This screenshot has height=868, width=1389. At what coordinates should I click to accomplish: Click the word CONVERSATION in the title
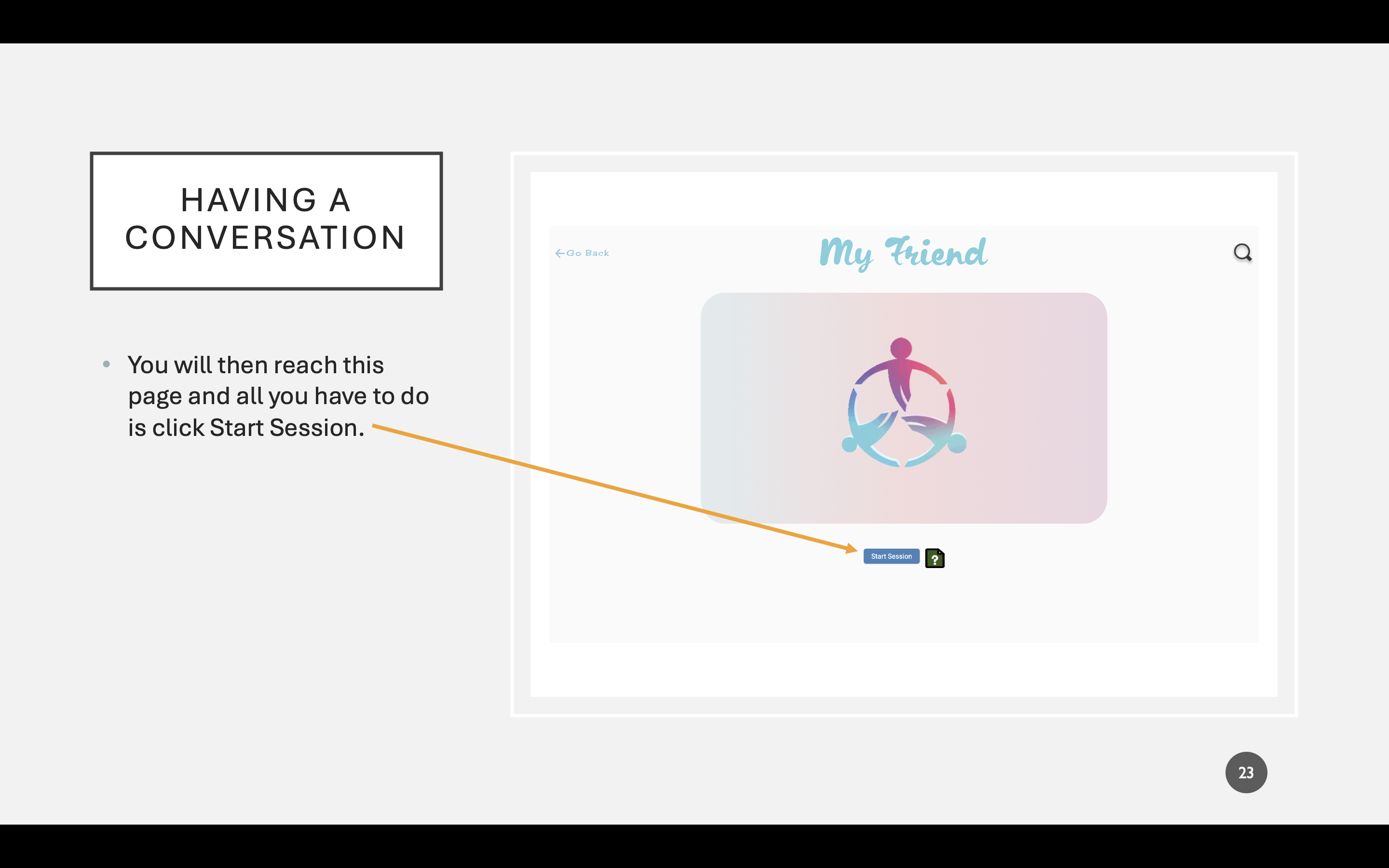coord(265,238)
